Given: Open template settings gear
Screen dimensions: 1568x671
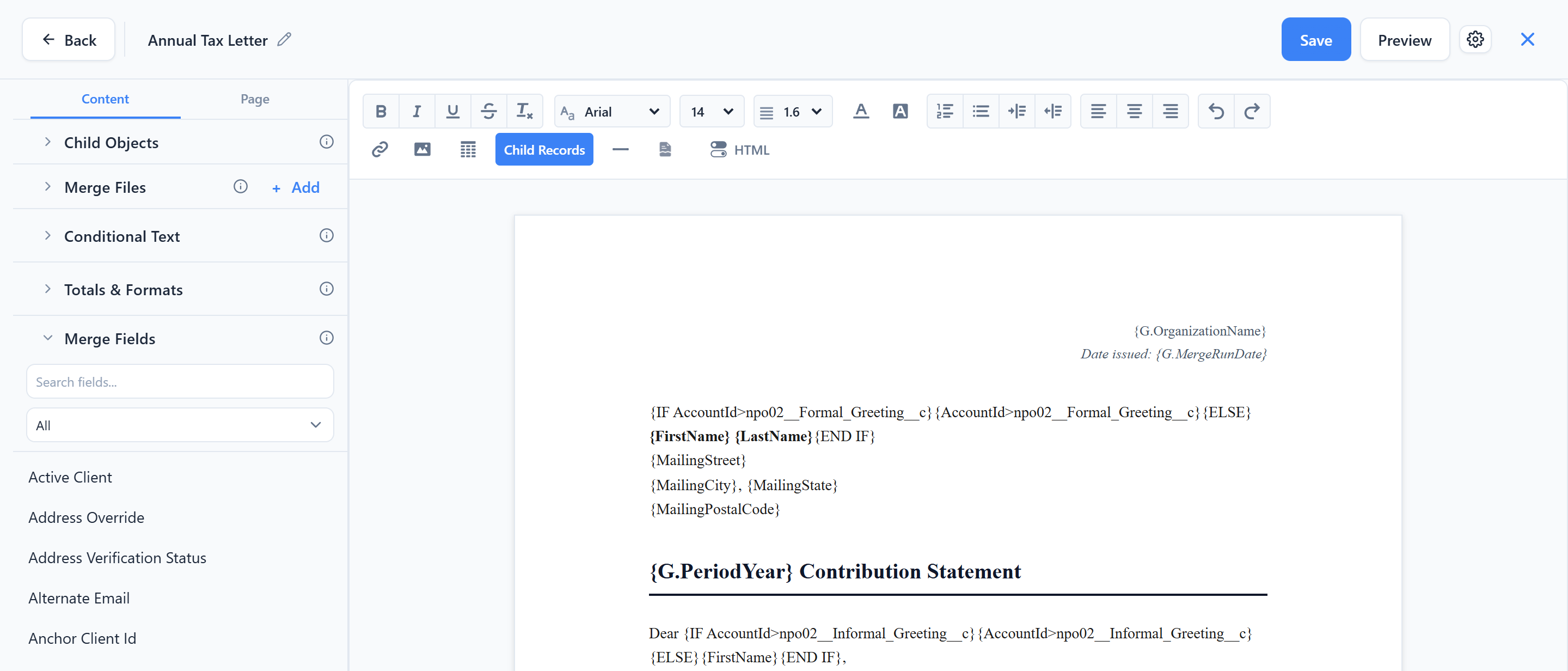Looking at the screenshot, I should pyautogui.click(x=1475, y=40).
